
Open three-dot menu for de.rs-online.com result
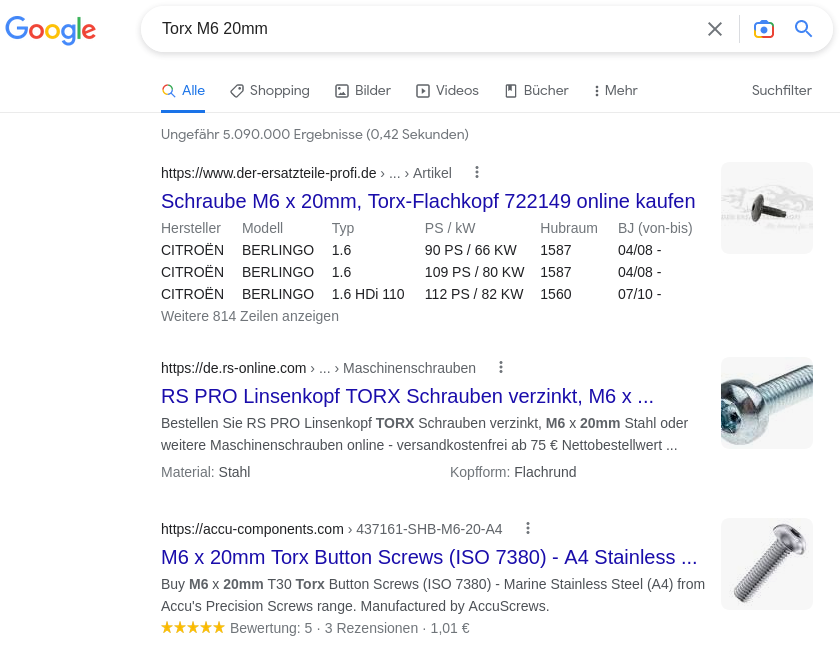click(x=501, y=368)
